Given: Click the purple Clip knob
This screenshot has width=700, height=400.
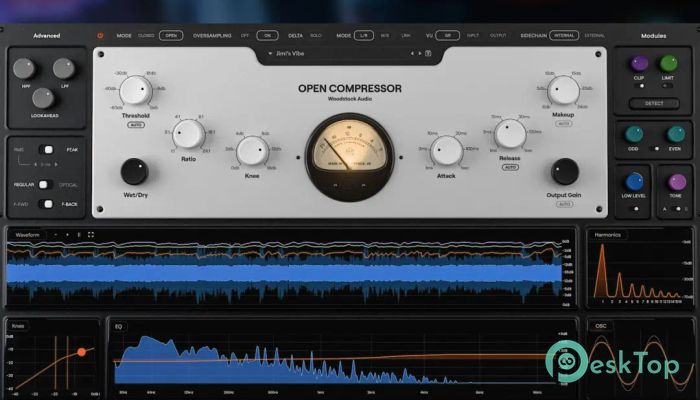Looking at the screenshot, I should coord(638,63).
